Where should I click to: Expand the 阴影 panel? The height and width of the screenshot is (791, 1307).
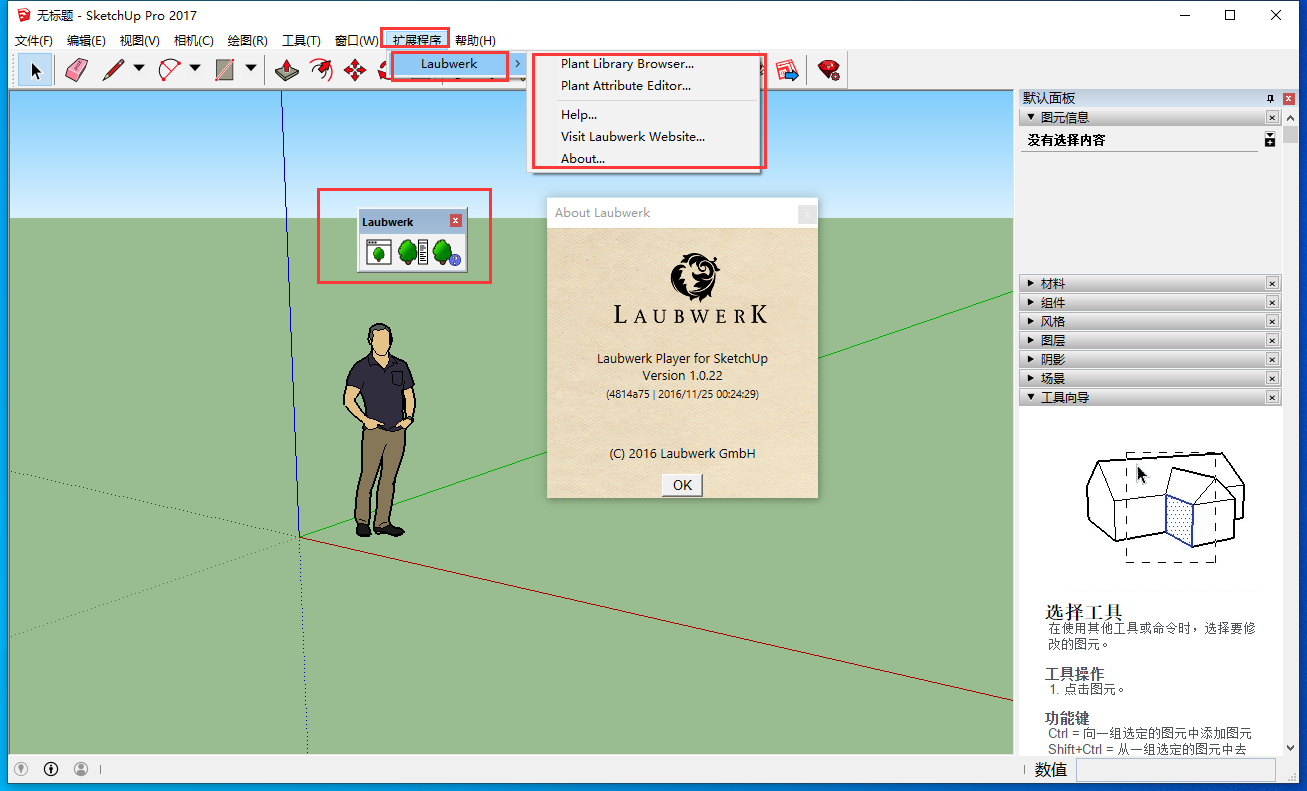tap(1031, 360)
